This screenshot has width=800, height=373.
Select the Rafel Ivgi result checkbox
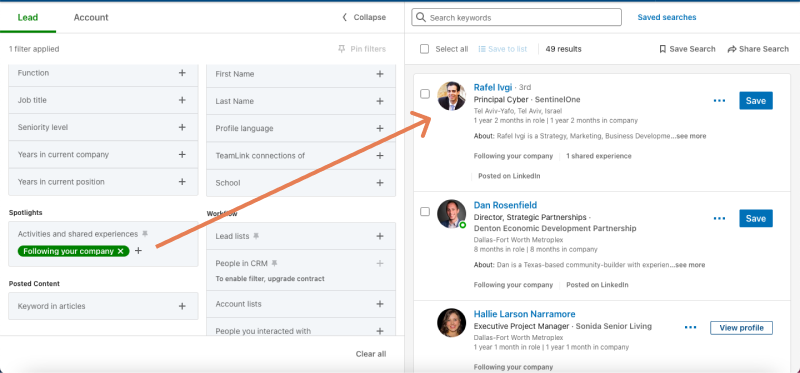click(x=424, y=94)
